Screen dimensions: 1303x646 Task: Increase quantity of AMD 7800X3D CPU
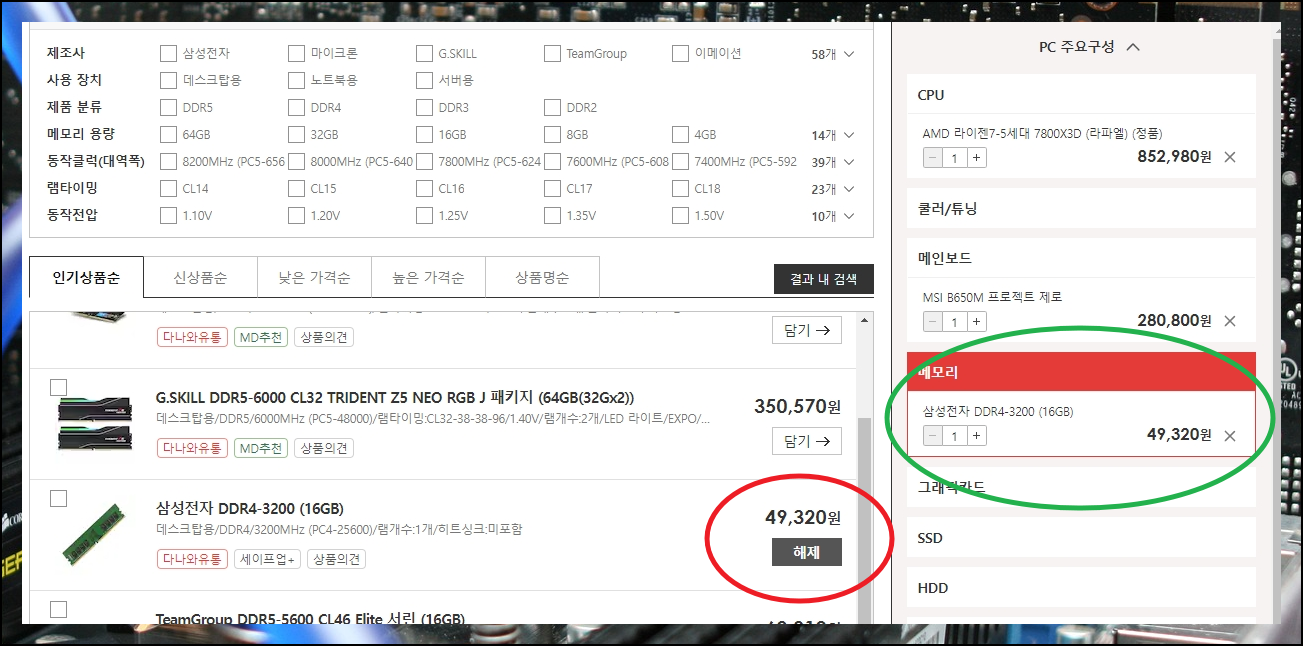click(977, 157)
